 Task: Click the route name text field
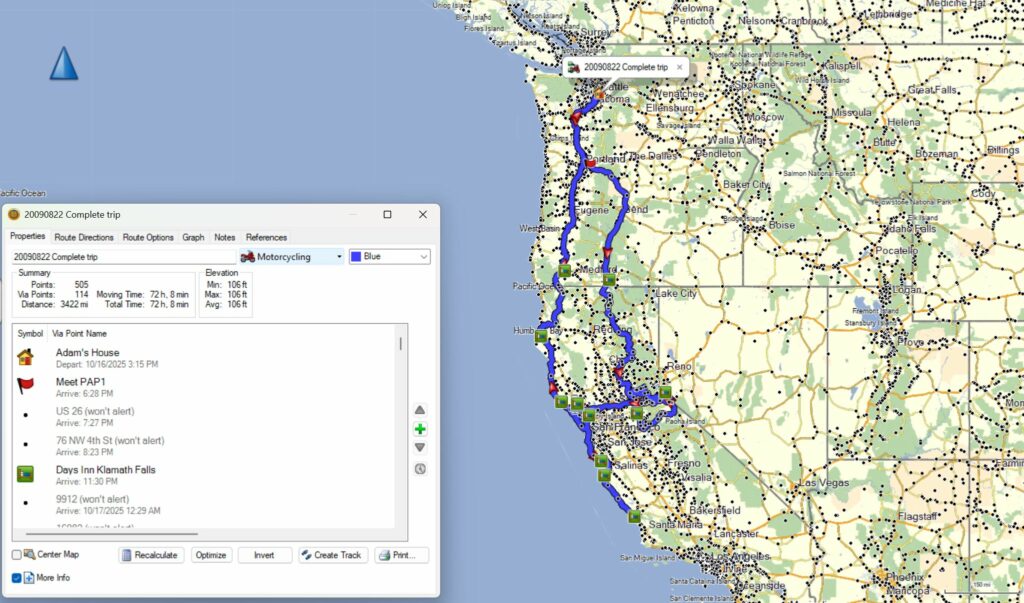[x=120, y=257]
